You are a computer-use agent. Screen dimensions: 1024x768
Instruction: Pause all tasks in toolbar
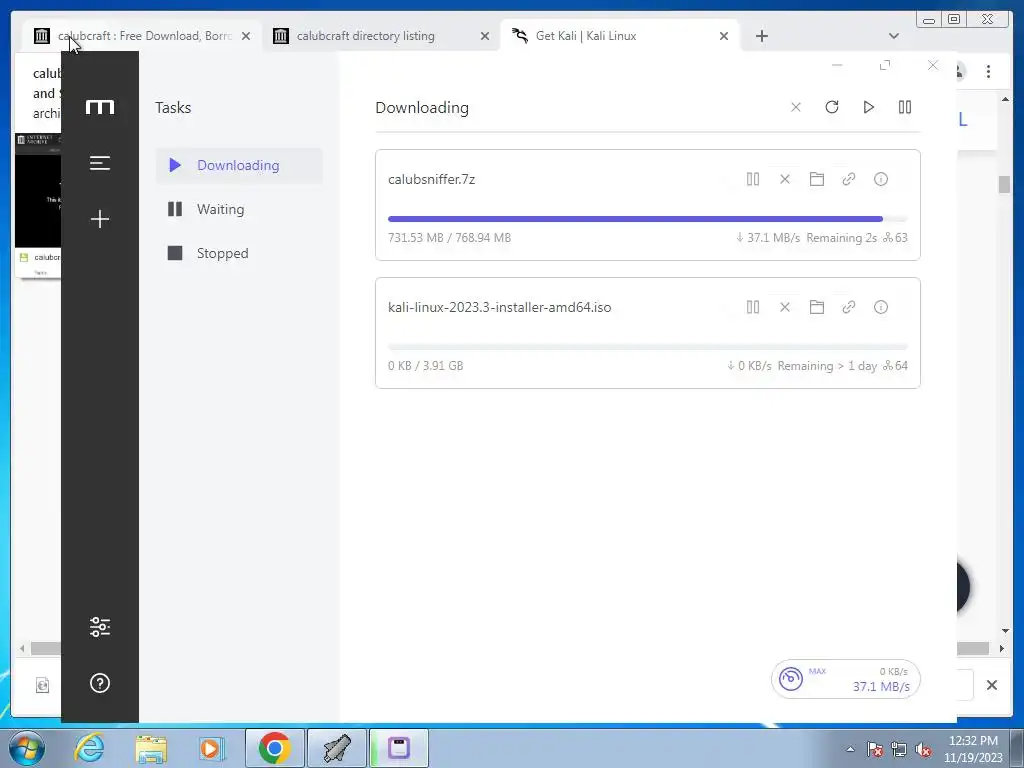pyautogui.click(x=904, y=107)
